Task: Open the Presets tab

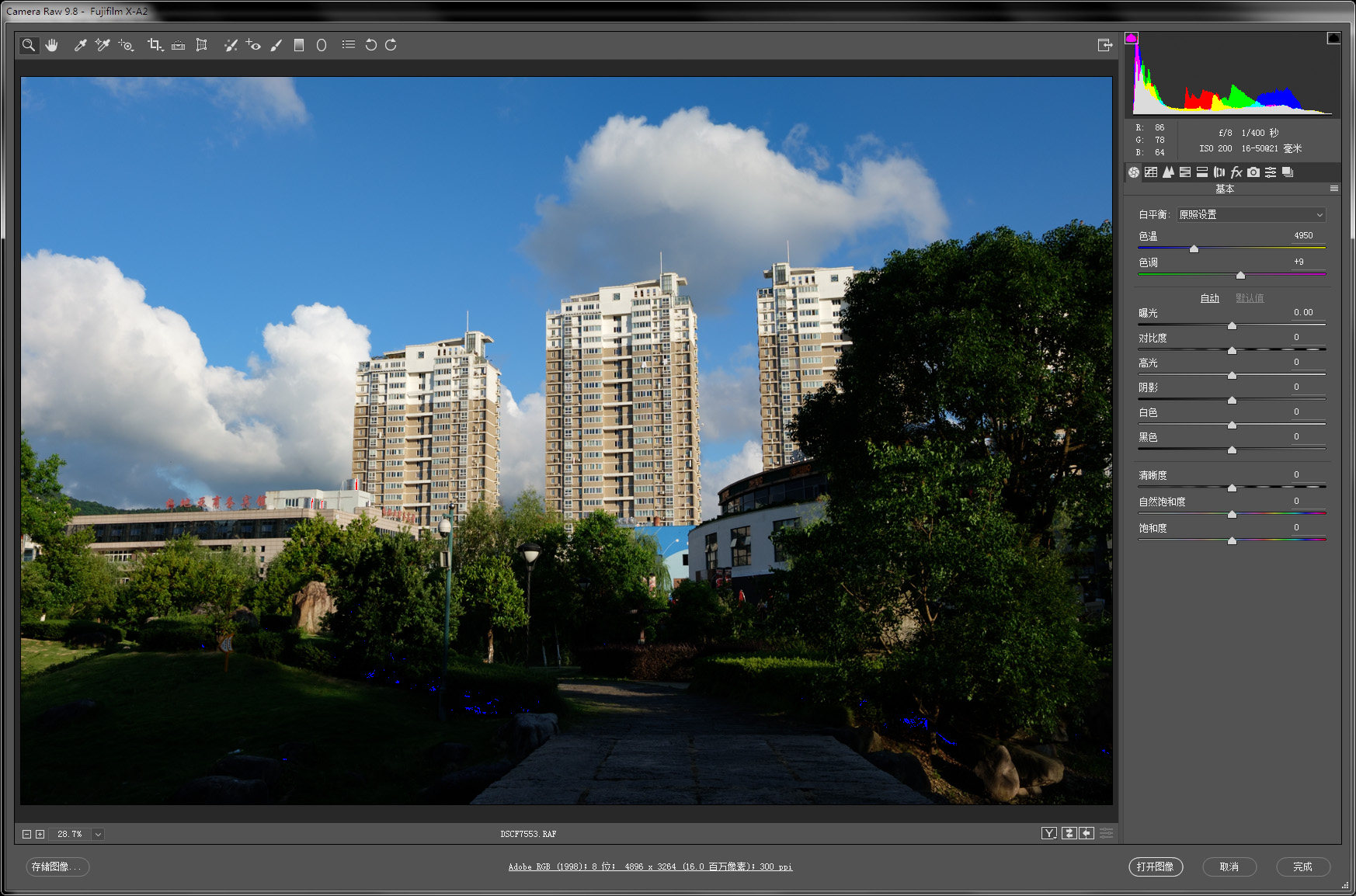Action: (x=1271, y=172)
